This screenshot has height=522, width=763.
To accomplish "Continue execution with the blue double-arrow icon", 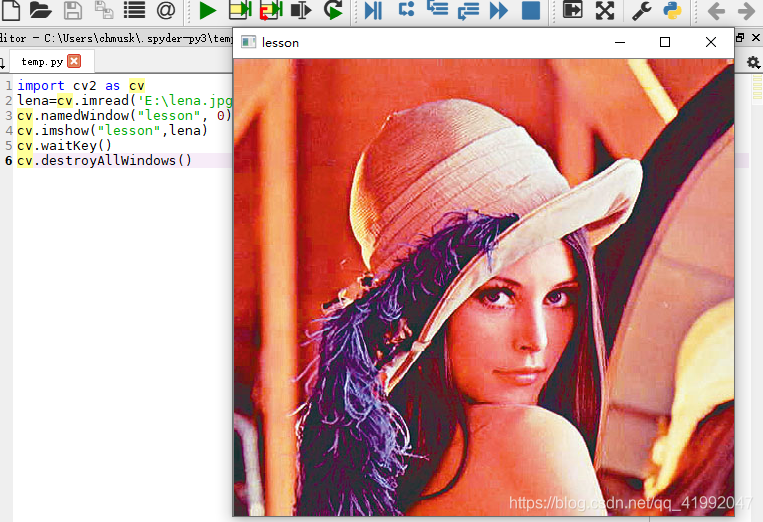I will tap(499, 10).
